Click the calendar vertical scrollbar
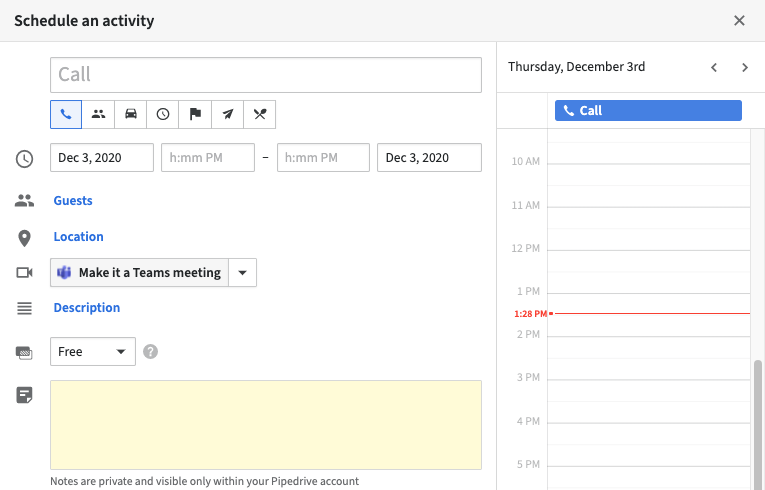765x490 pixels. coord(757,425)
